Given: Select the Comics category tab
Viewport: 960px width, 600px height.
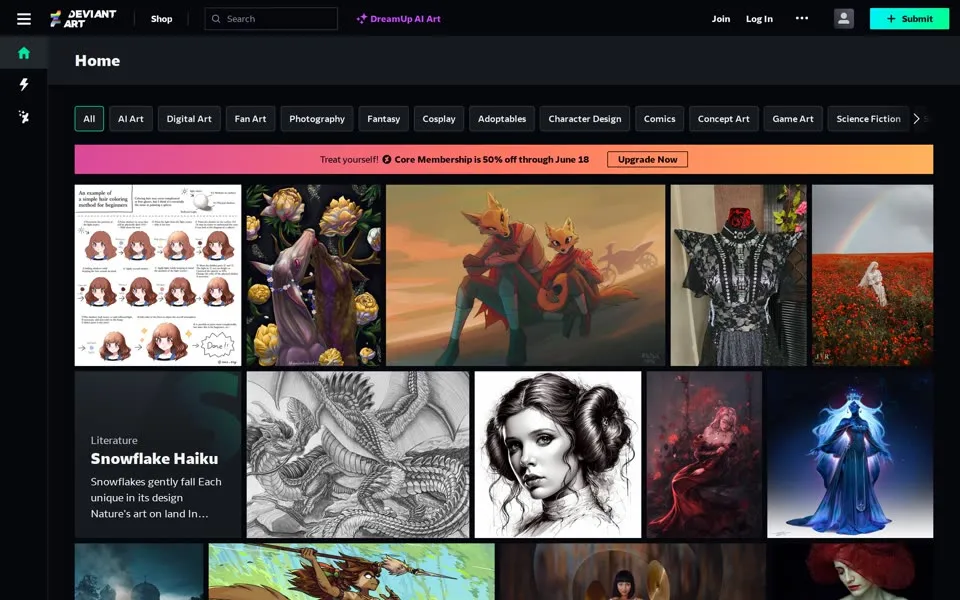Looking at the screenshot, I should point(659,119).
